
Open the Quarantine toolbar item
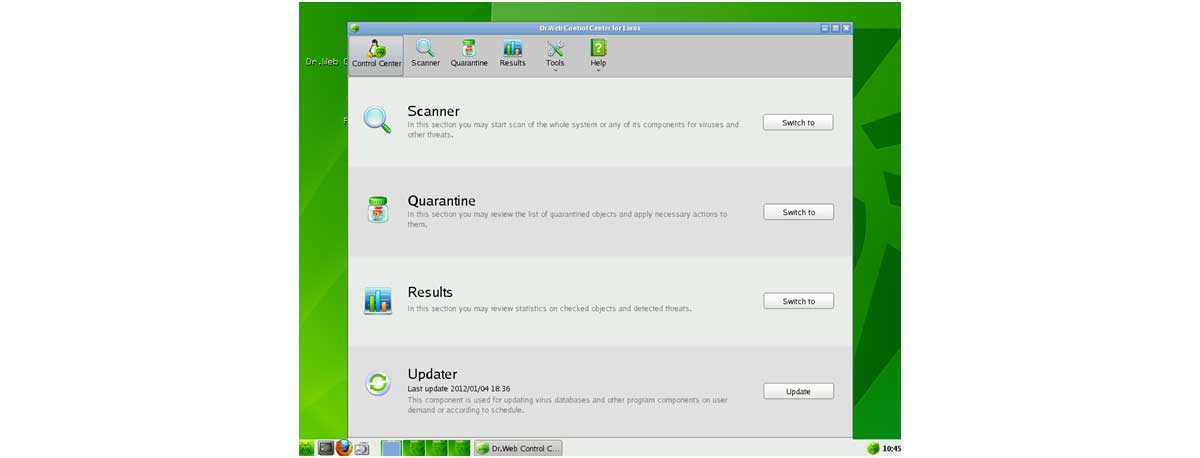(469, 55)
